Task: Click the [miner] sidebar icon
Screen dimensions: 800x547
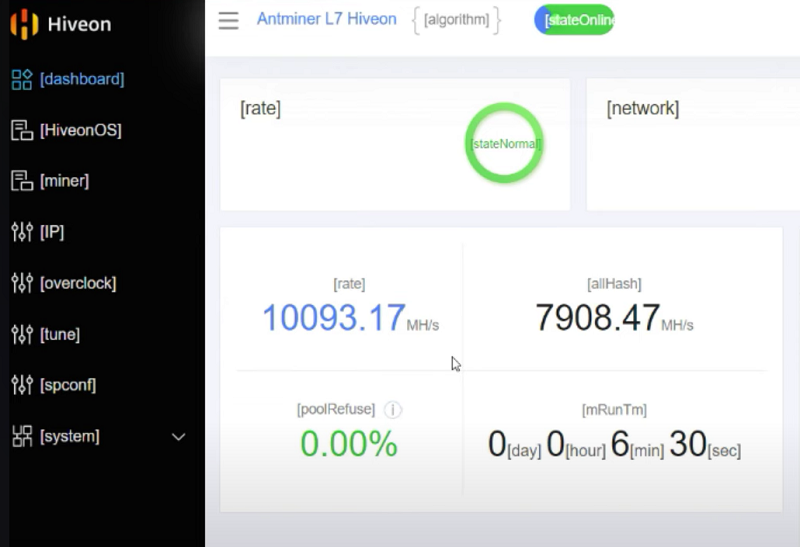Action: (x=22, y=181)
